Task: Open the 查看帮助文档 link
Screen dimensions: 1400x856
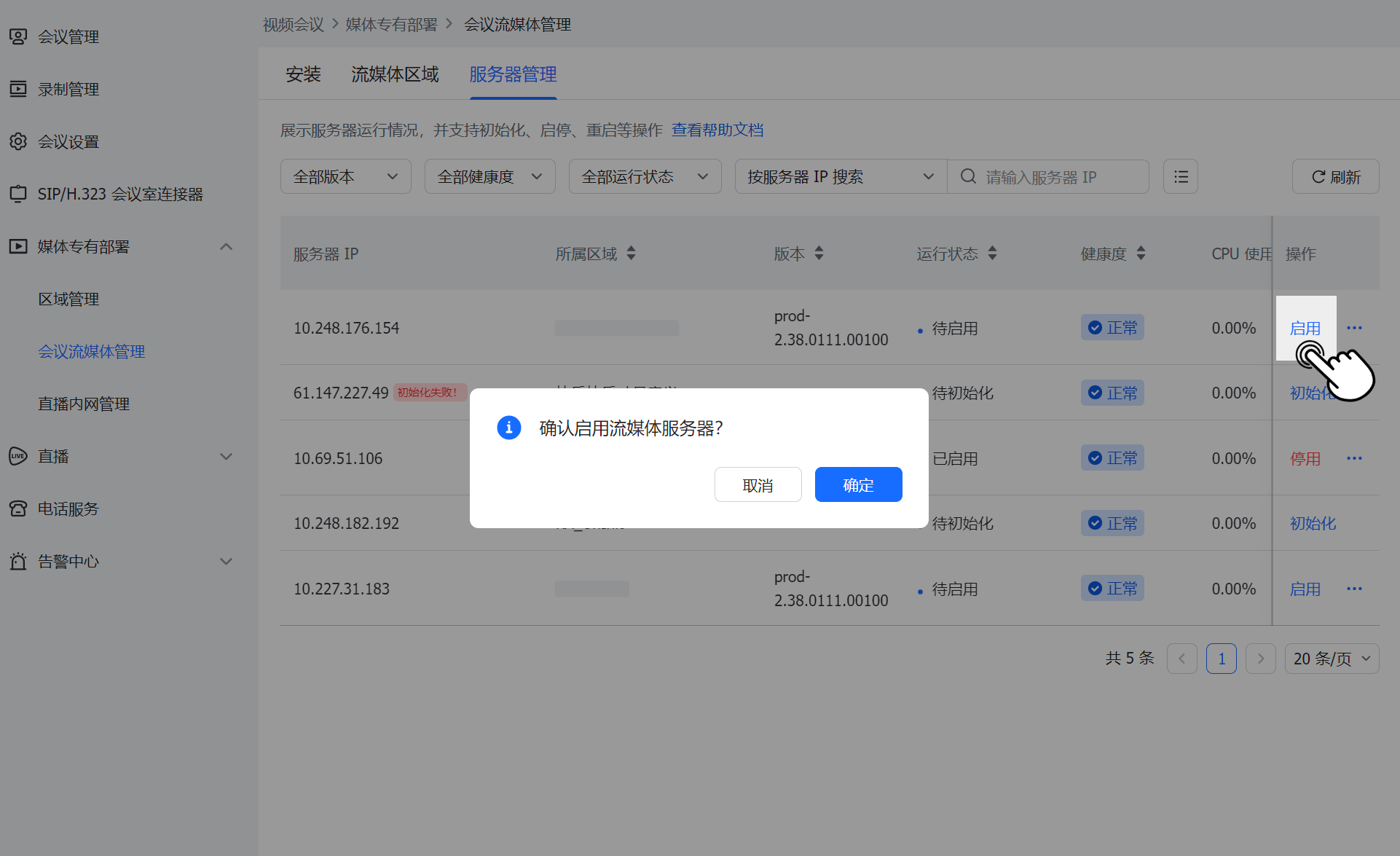Action: click(x=717, y=130)
